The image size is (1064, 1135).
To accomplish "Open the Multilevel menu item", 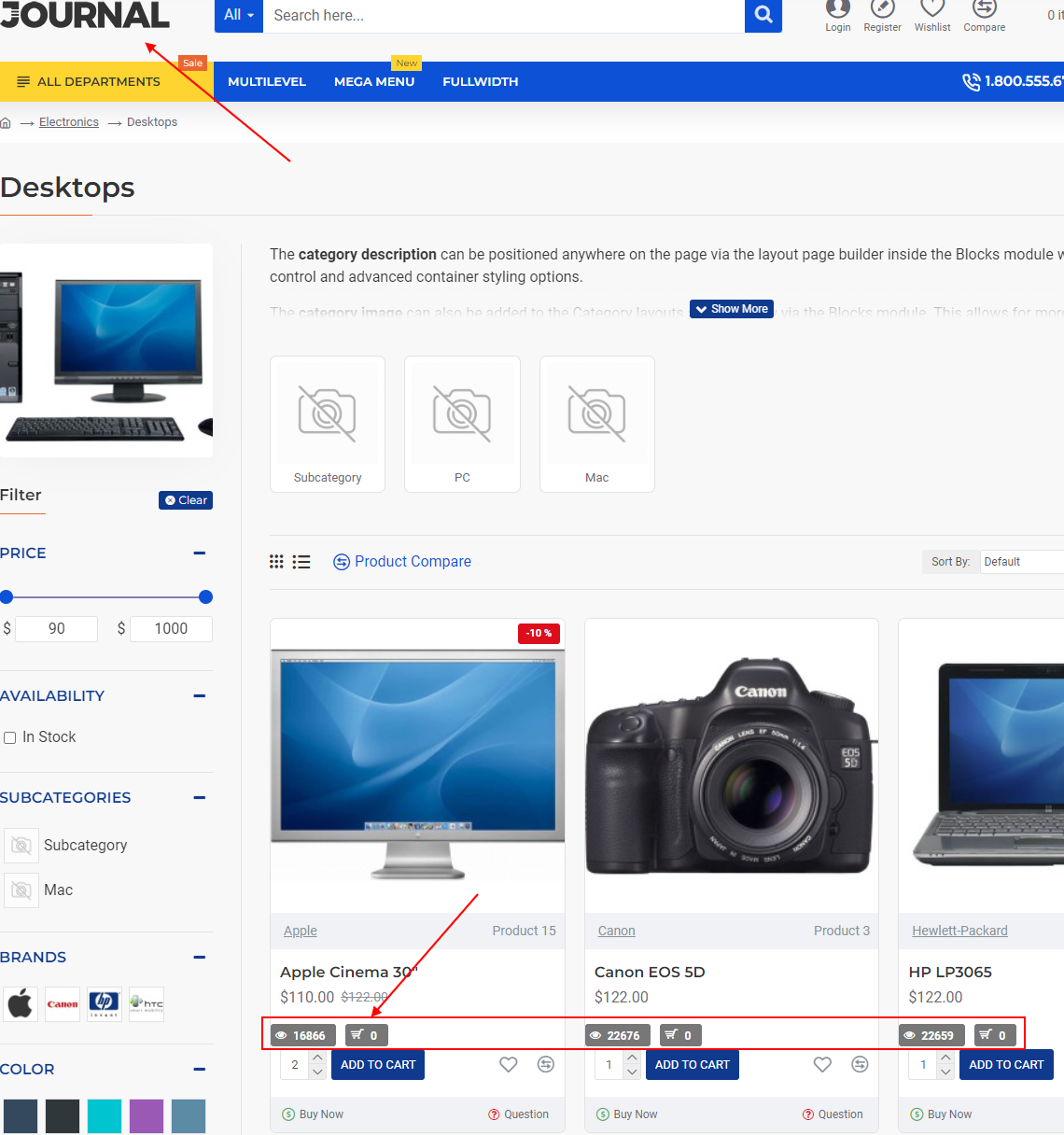I will (x=267, y=82).
